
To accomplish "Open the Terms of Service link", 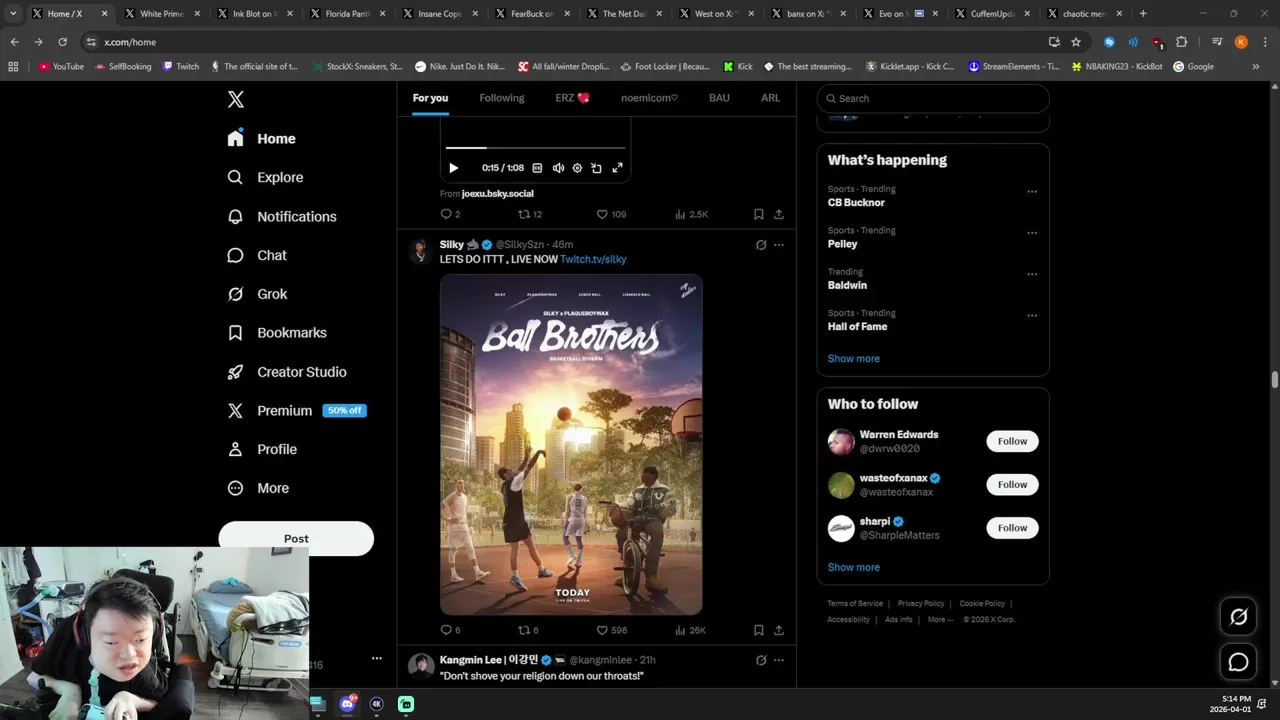I will click(855, 603).
